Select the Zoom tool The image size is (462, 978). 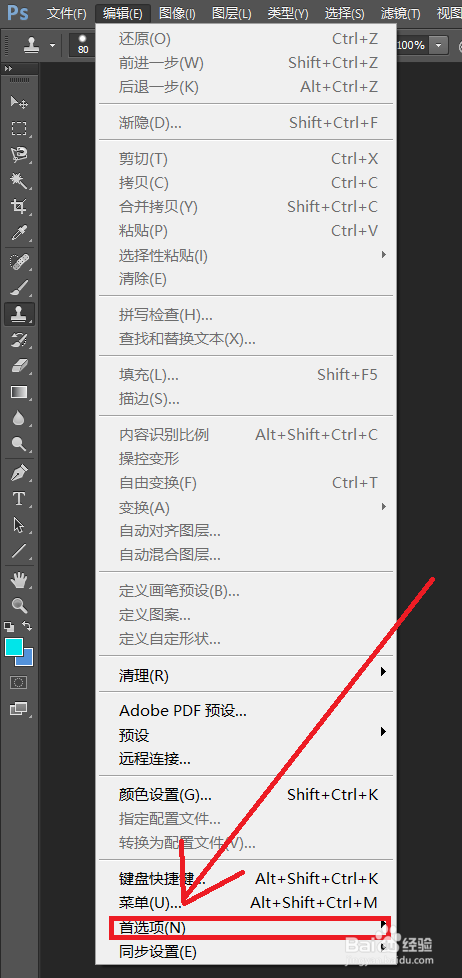pyautogui.click(x=19, y=605)
